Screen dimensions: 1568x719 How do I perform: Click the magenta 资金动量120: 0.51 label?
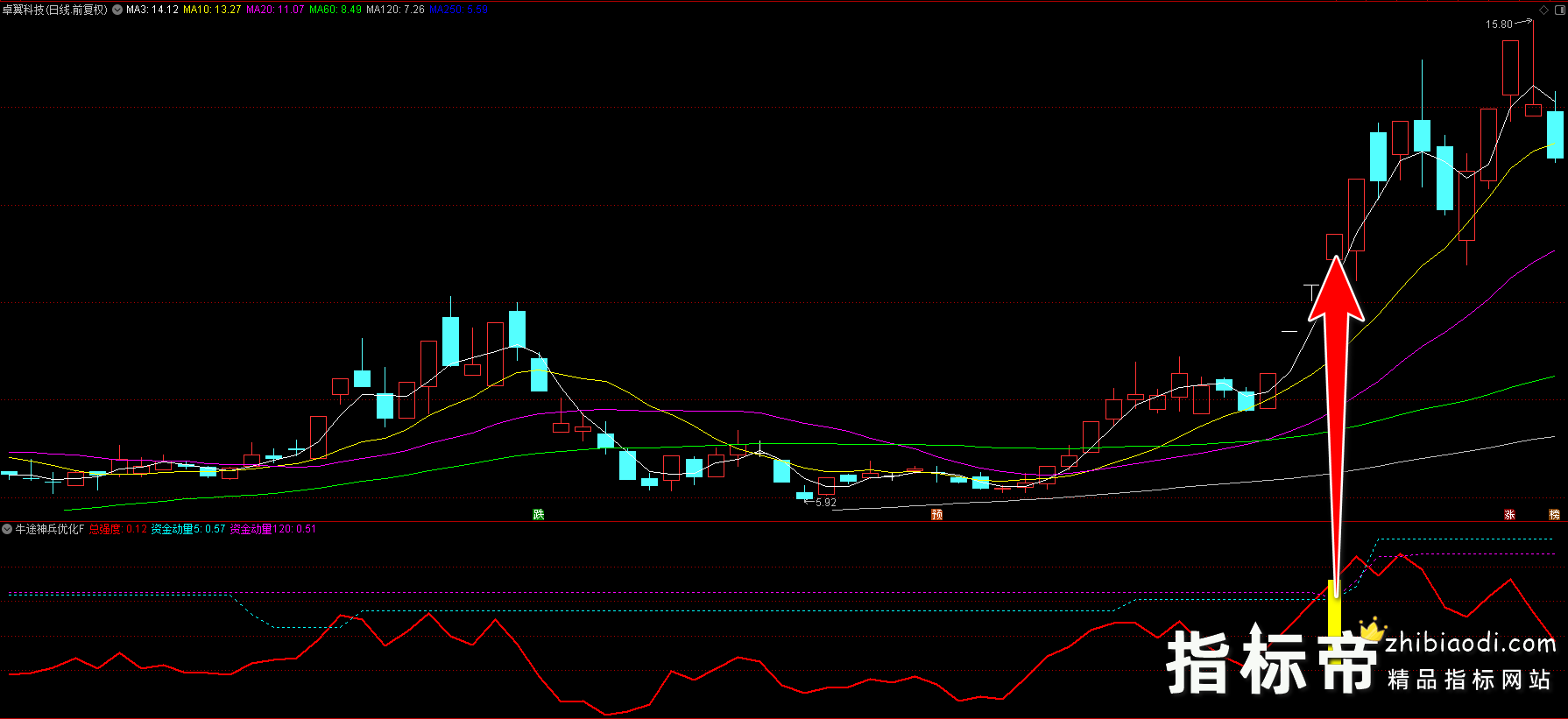pos(273,529)
